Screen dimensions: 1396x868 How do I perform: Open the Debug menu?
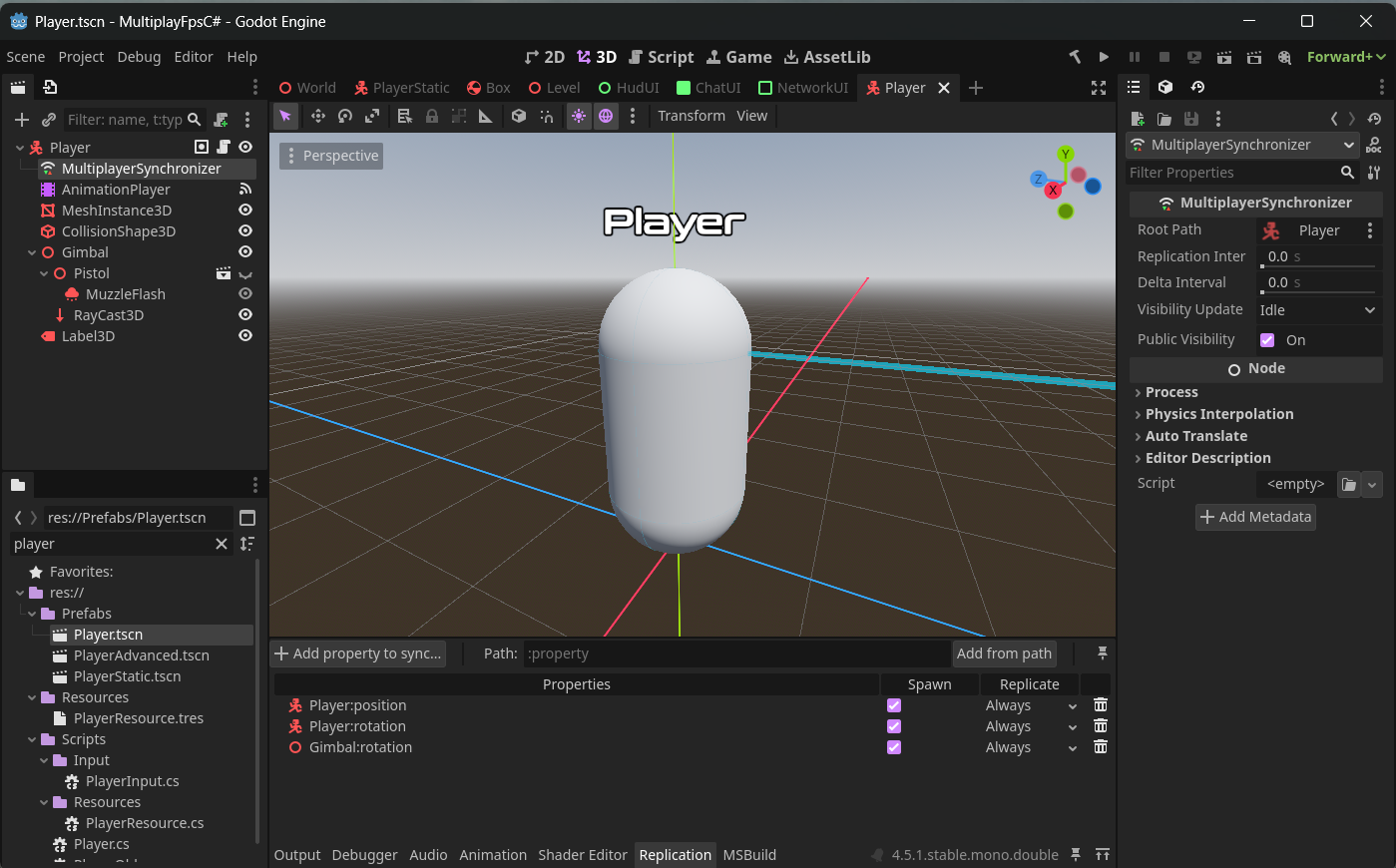click(x=139, y=57)
